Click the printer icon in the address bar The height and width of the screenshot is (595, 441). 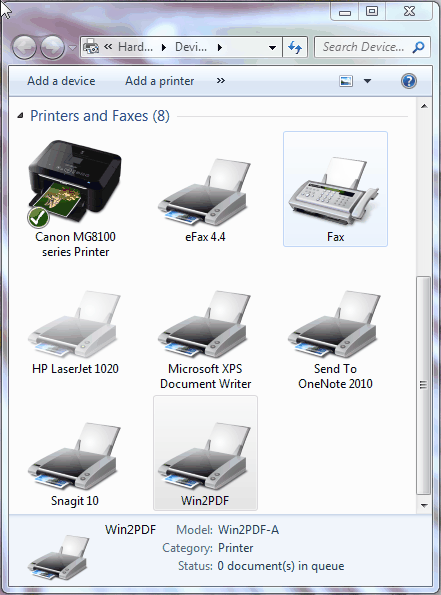(x=90, y=47)
